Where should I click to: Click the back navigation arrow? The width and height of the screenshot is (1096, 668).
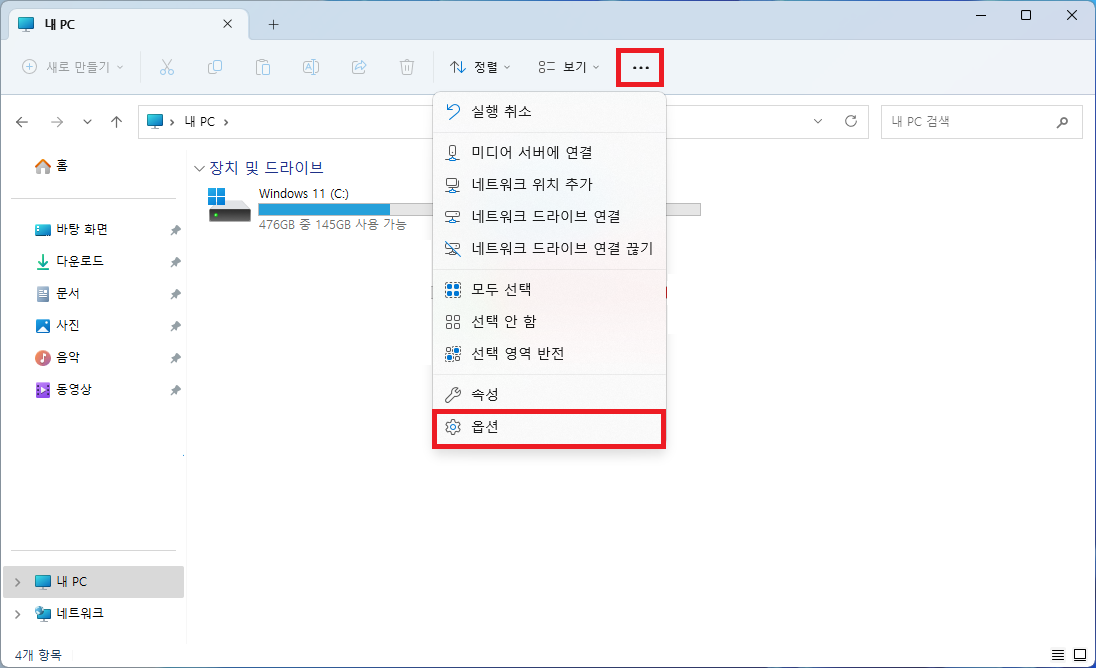(x=22, y=121)
